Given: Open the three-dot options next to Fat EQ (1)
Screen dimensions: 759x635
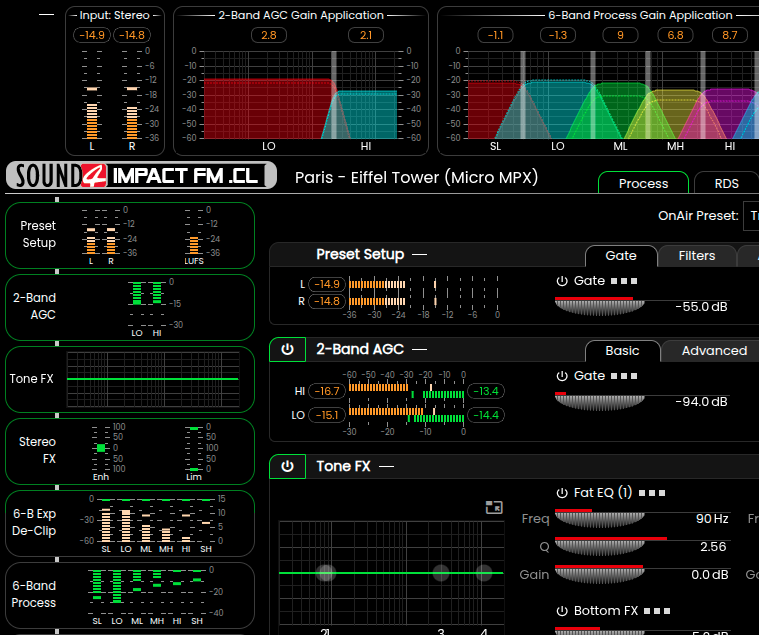Looking at the screenshot, I should point(652,493).
